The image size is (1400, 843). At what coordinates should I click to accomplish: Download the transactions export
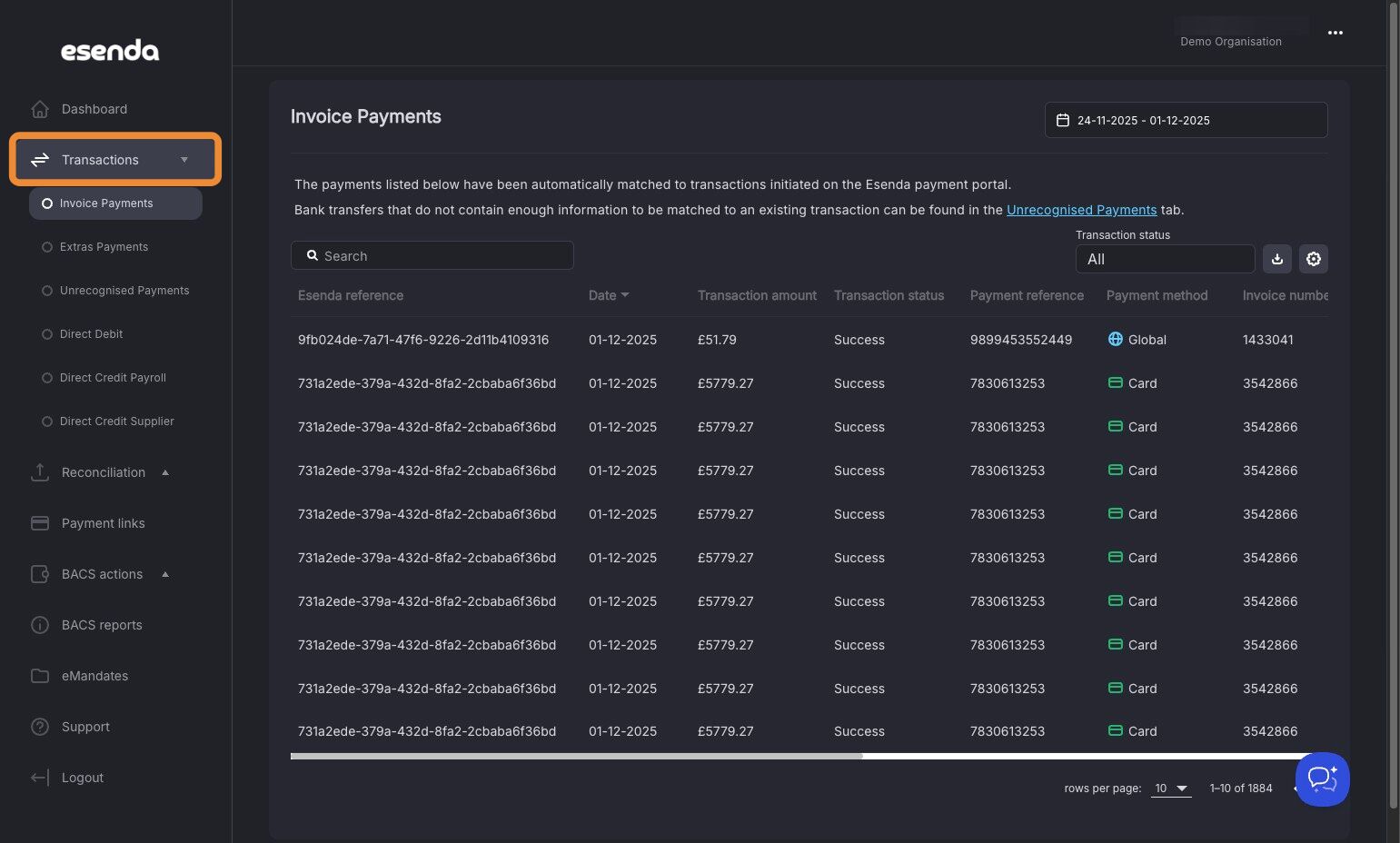tap(1277, 259)
